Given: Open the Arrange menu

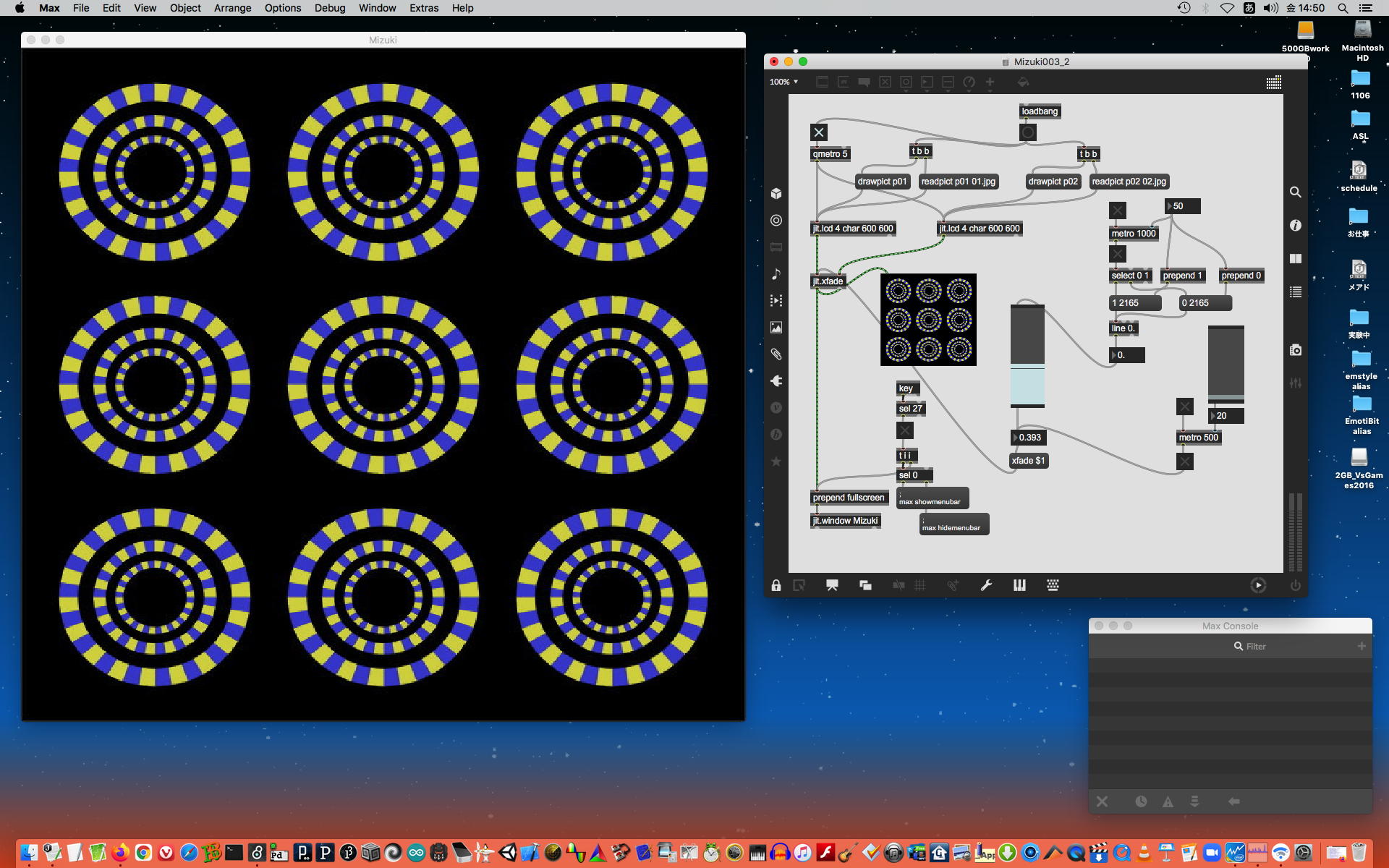Looking at the screenshot, I should (x=232, y=8).
